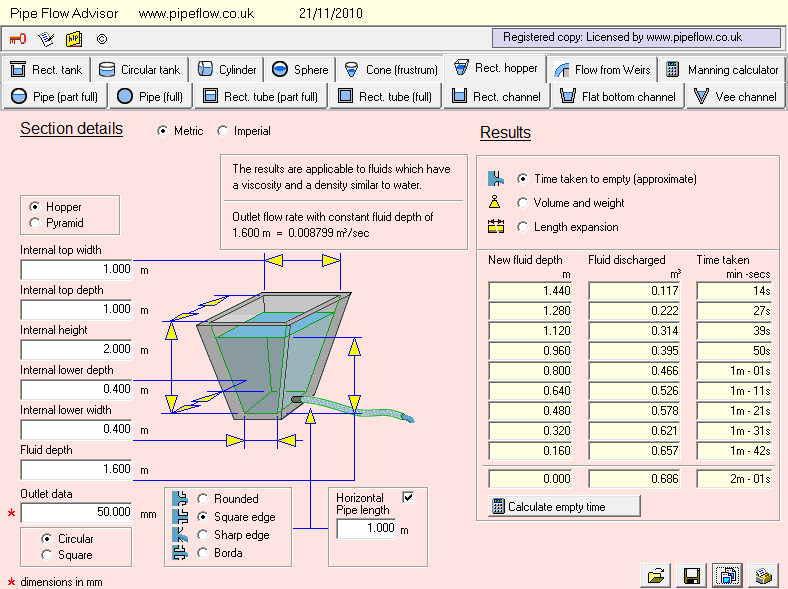
Task: Click the yellow help icon in toolbar
Action: click(73, 39)
